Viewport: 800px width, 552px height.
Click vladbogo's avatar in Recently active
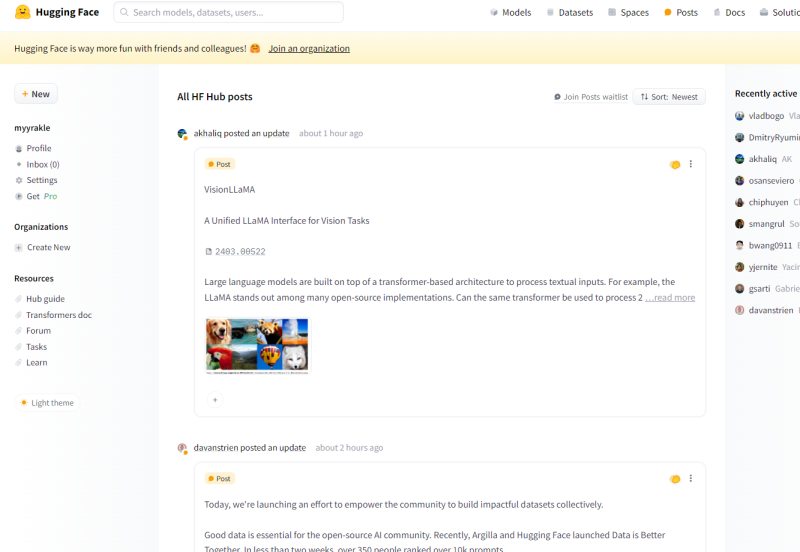pyautogui.click(x=739, y=116)
